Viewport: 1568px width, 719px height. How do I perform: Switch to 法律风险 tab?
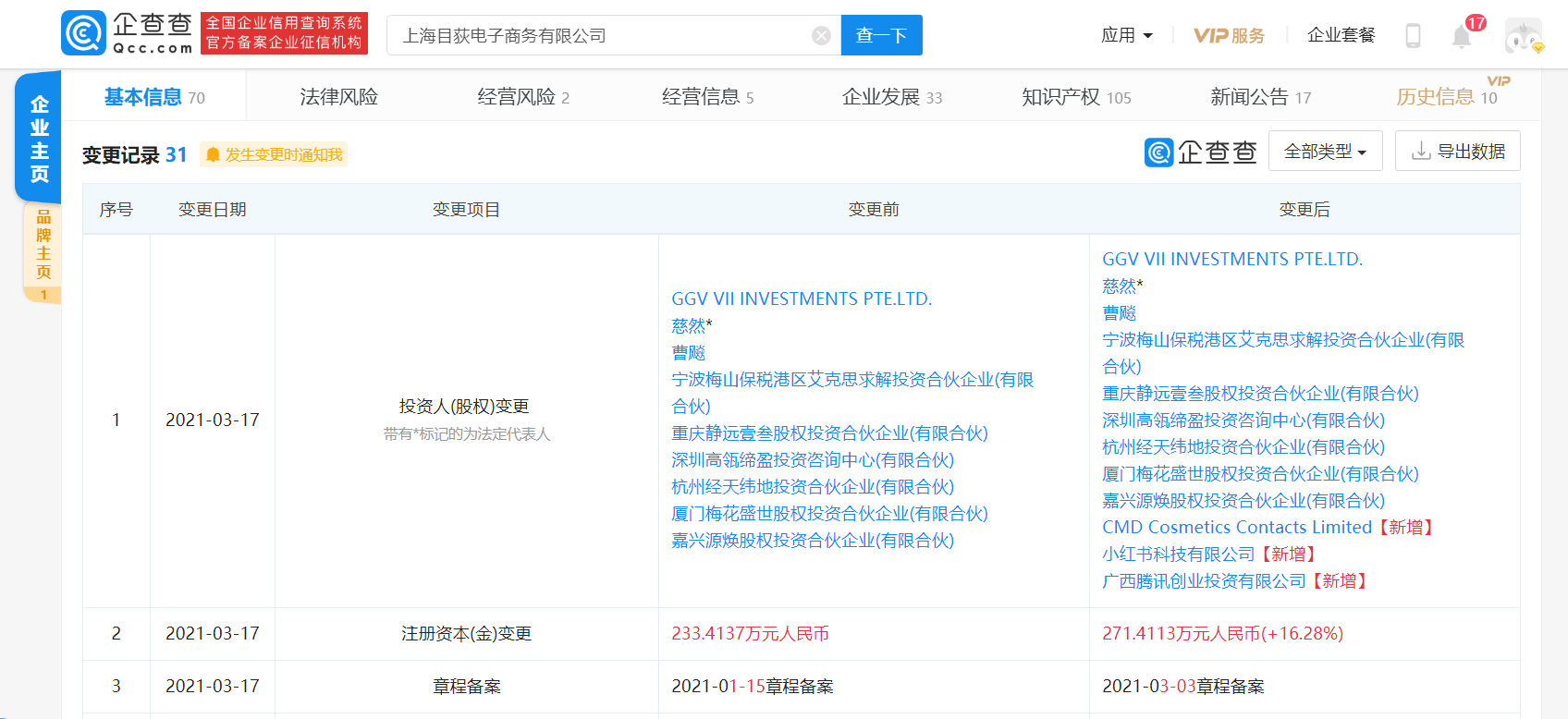[x=339, y=97]
